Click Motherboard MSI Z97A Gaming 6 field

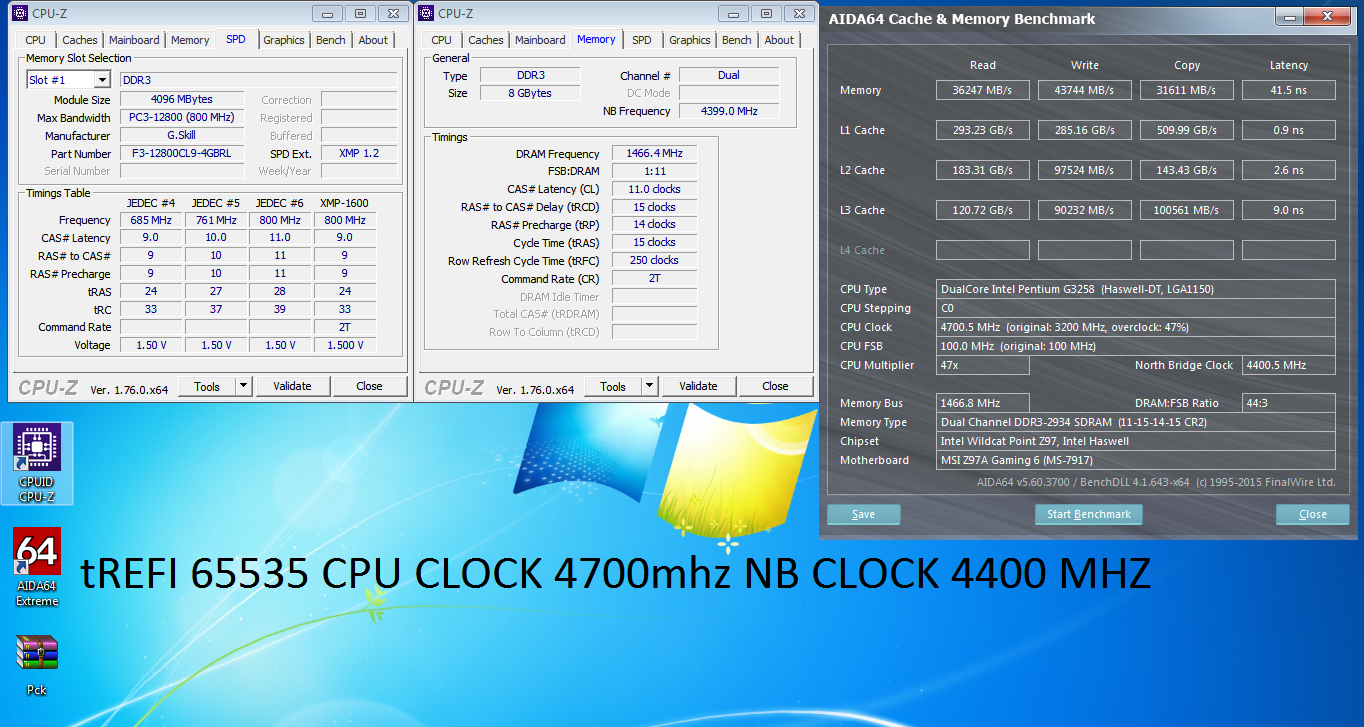[1137, 460]
